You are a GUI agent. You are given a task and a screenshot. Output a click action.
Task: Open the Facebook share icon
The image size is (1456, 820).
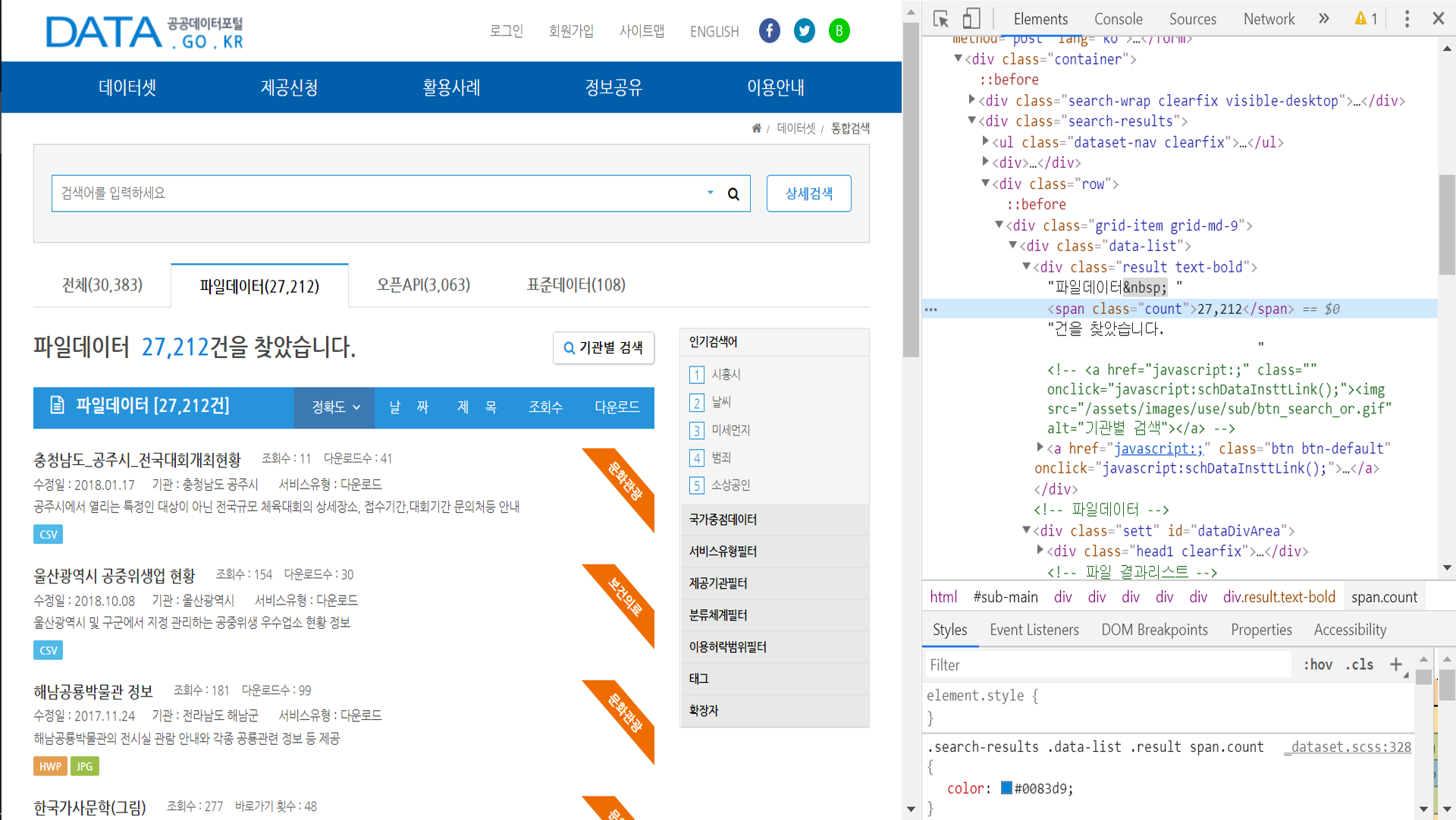pyautogui.click(x=769, y=31)
